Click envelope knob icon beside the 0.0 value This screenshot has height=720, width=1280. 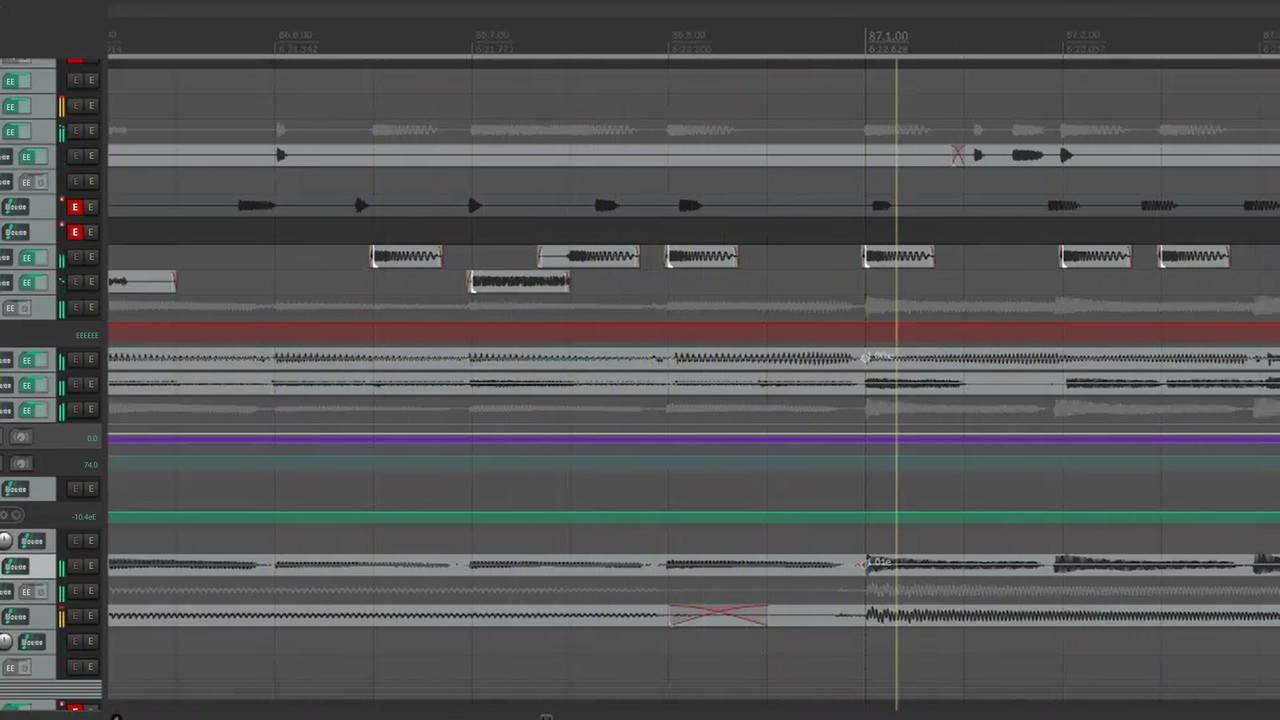20,437
